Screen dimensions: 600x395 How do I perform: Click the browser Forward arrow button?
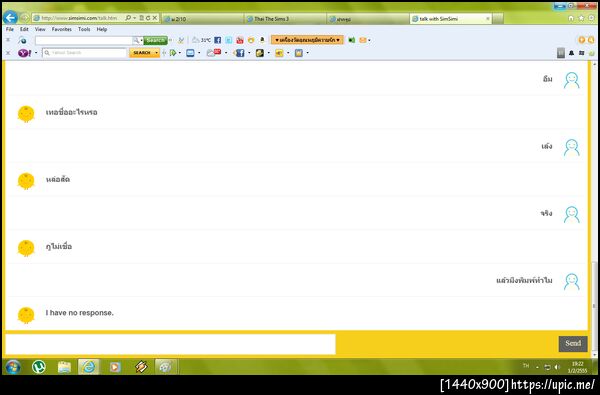pos(24,18)
